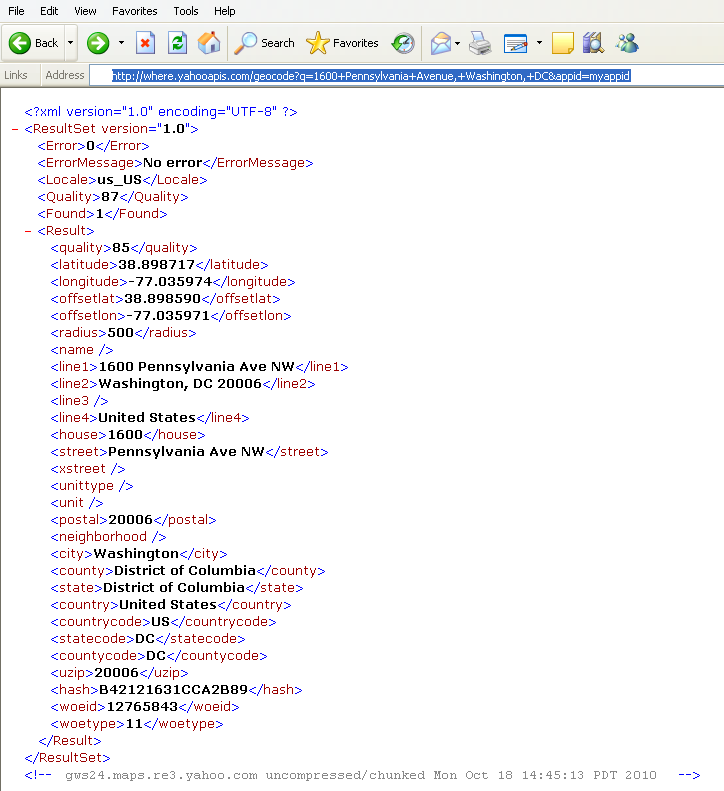Click the Edit page icon
This screenshot has width=724, height=791.
pos(516,43)
